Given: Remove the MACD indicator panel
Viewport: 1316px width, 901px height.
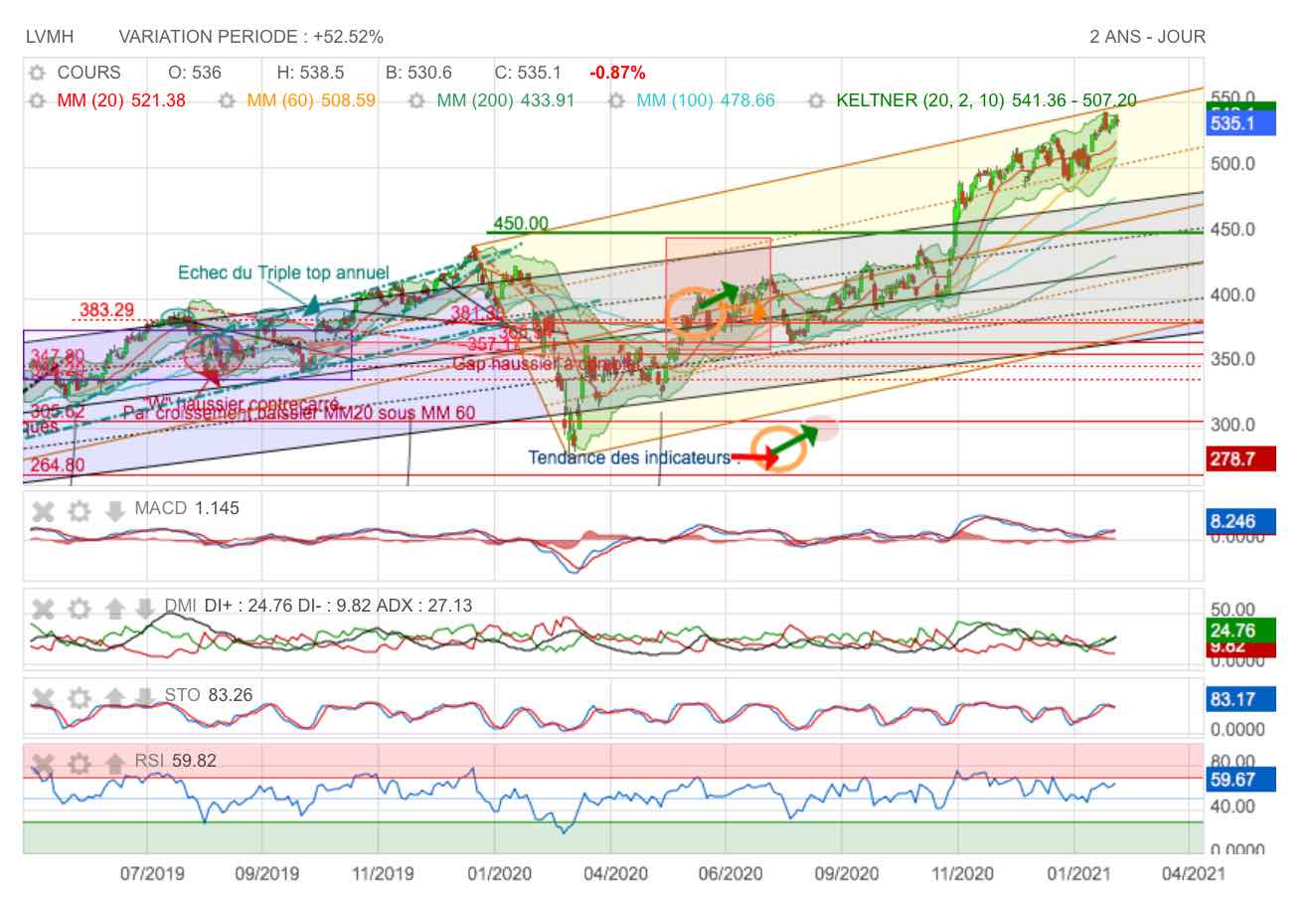Looking at the screenshot, I should coord(43,511).
